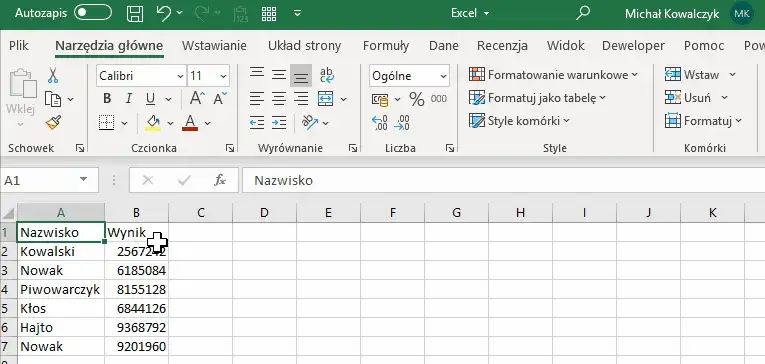
Task: Center text horizontally icon
Action: [279, 99]
